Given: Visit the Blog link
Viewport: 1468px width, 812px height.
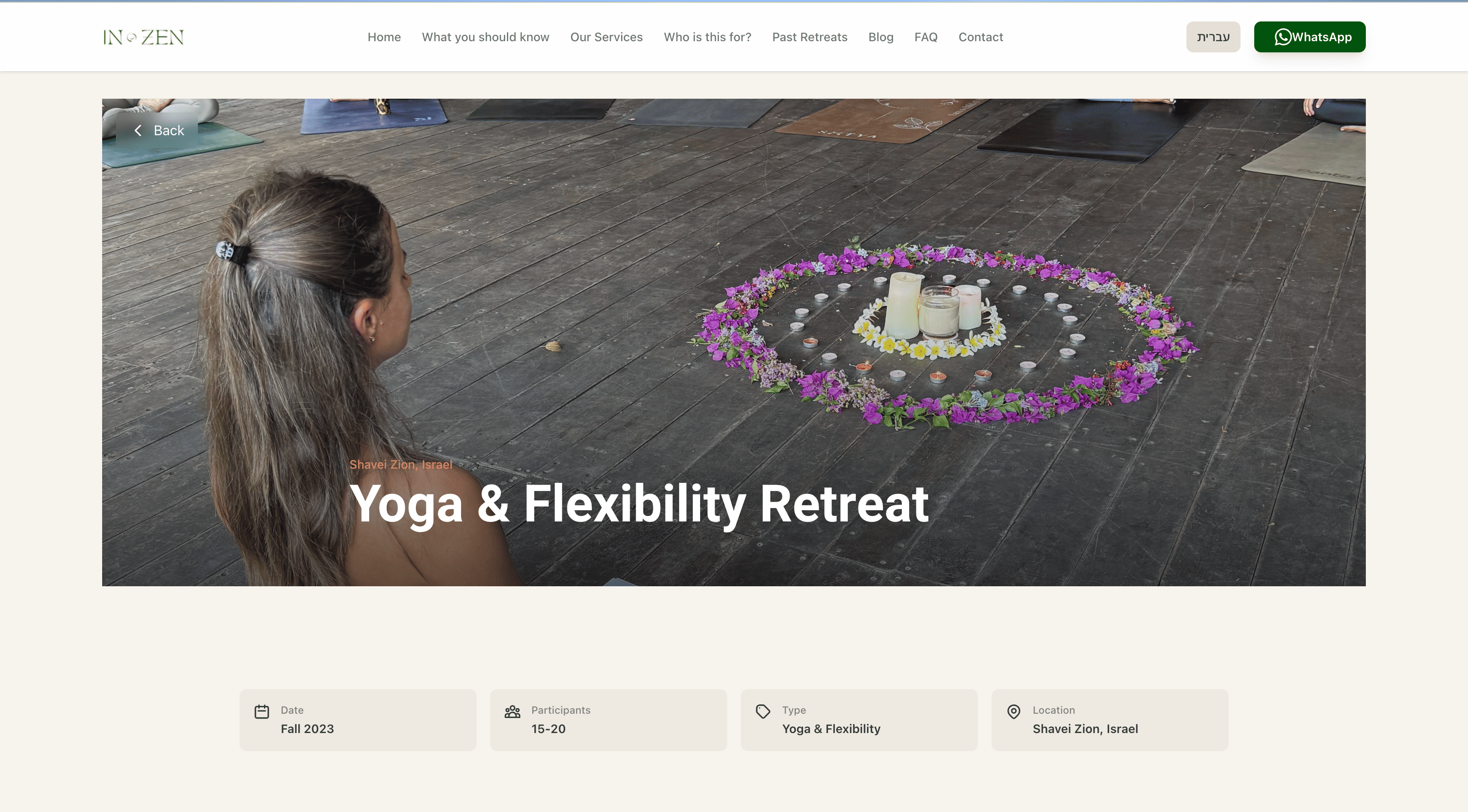Looking at the screenshot, I should 881,37.
